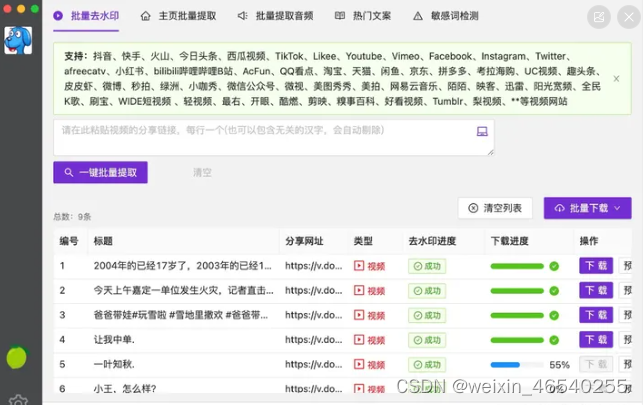Expand the 批量下载 dropdown button
This screenshot has width=643, height=405.
click(x=587, y=208)
